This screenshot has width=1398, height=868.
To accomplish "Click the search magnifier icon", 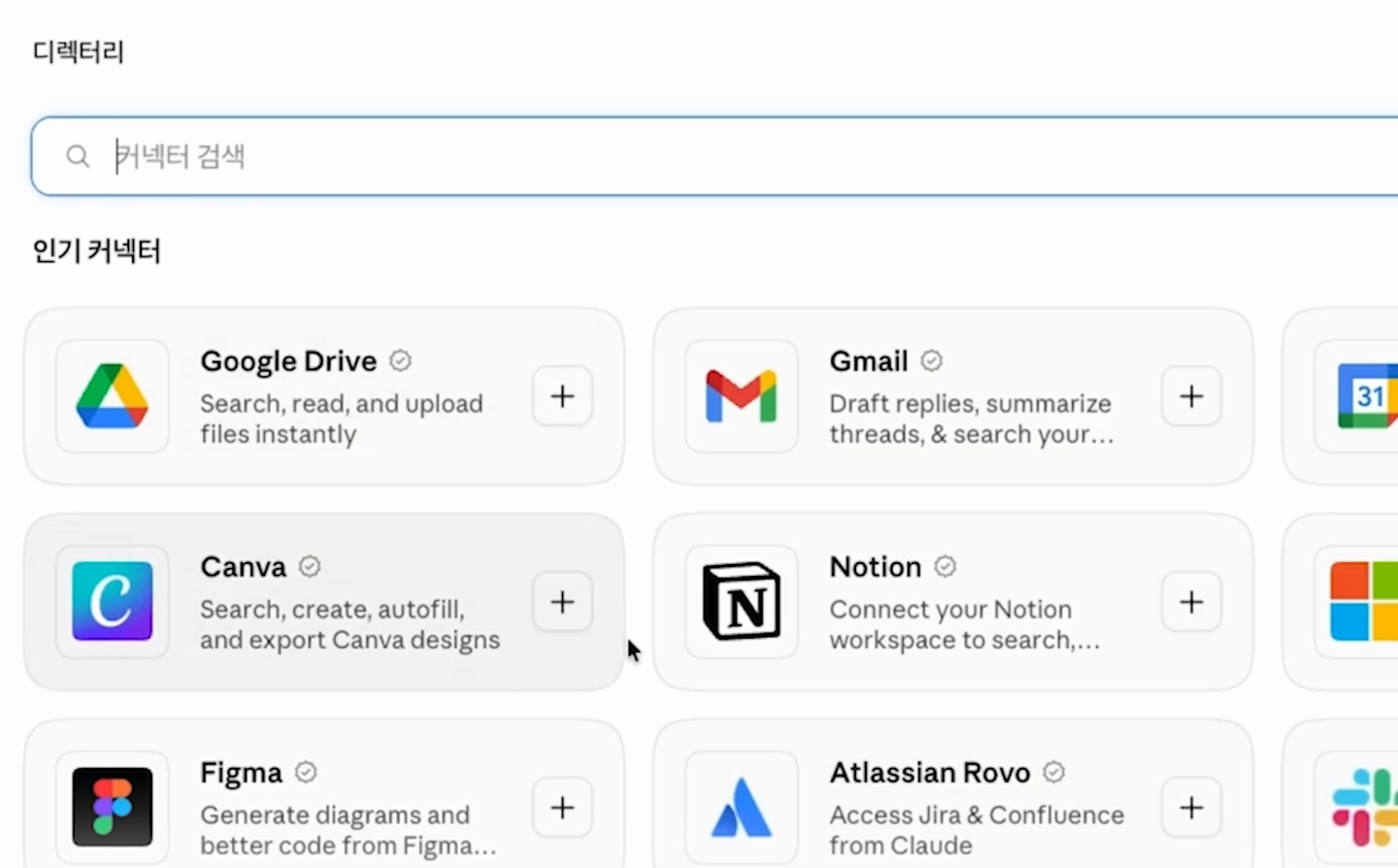I will pos(78,156).
